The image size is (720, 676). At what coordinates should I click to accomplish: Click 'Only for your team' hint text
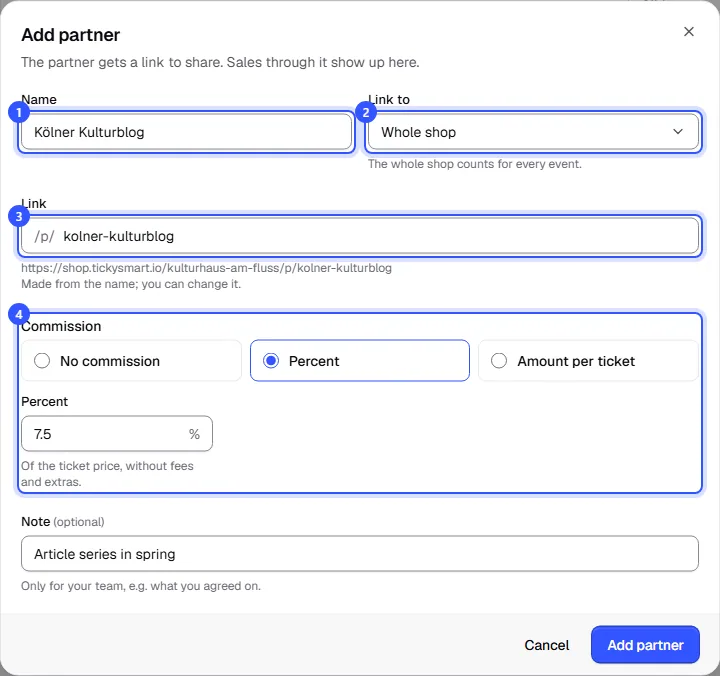pyautogui.click(x=141, y=586)
